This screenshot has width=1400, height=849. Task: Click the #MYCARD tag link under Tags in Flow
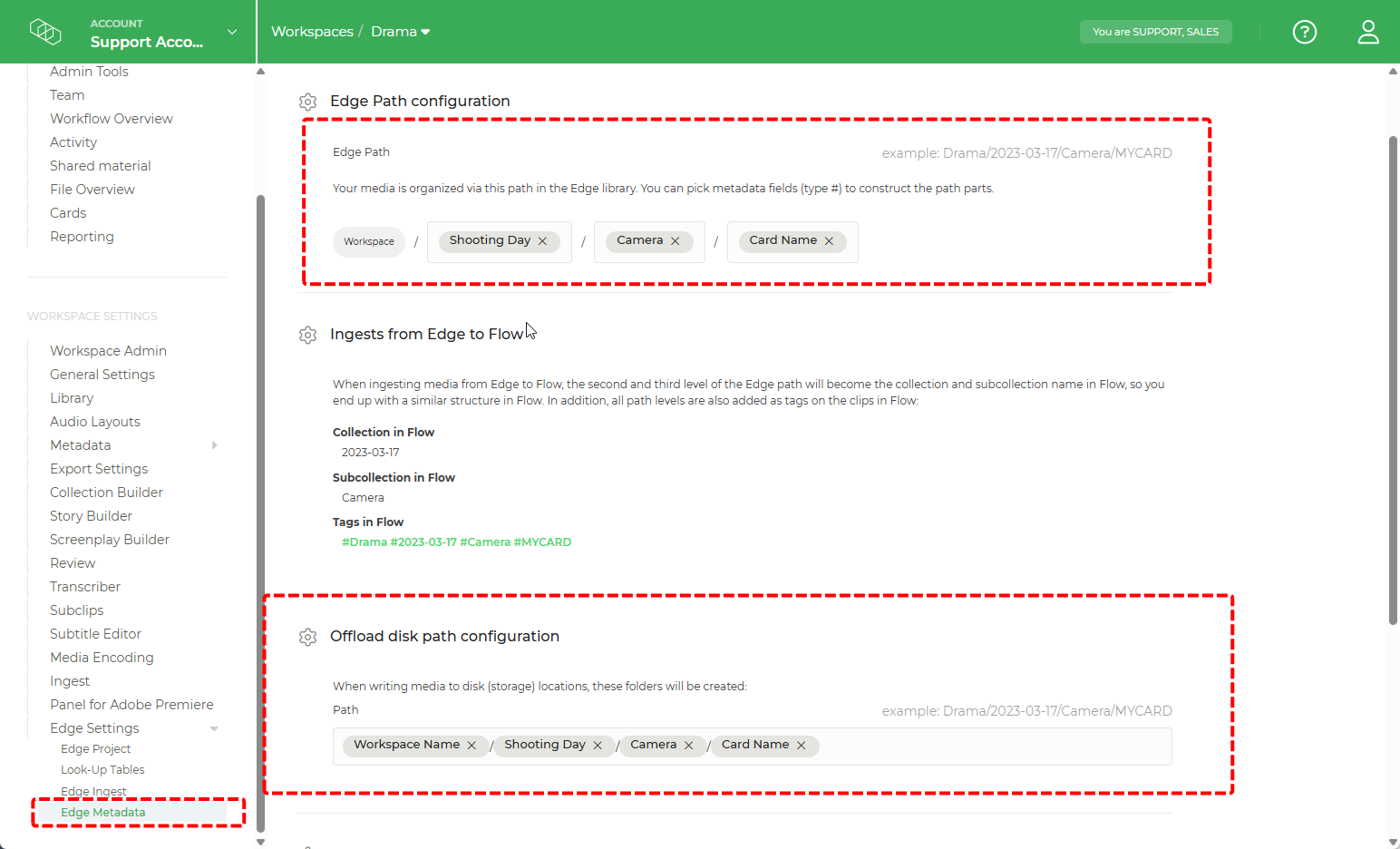pos(542,542)
